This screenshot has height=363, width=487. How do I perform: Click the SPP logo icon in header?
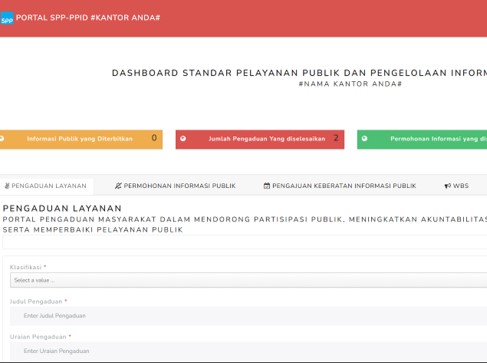click(x=7, y=18)
